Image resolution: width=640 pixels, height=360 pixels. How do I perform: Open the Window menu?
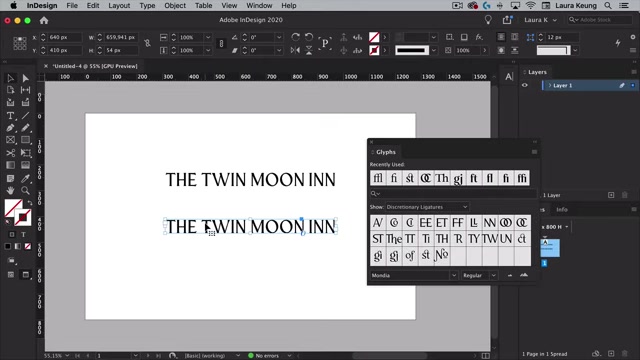pos(259,6)
